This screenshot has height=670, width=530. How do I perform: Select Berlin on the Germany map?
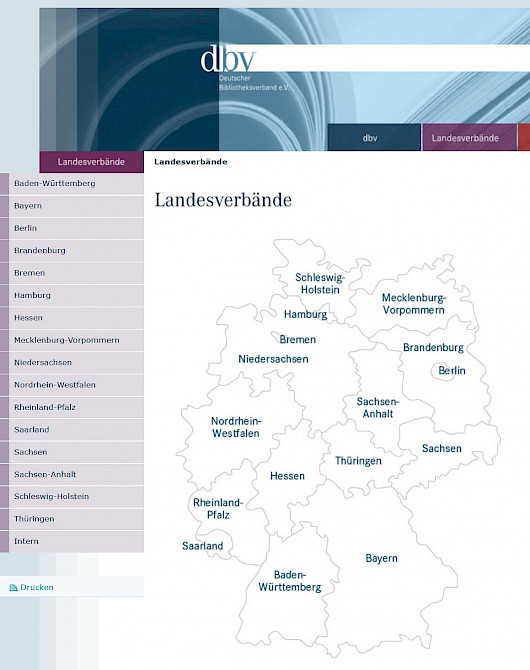point(452,370)
